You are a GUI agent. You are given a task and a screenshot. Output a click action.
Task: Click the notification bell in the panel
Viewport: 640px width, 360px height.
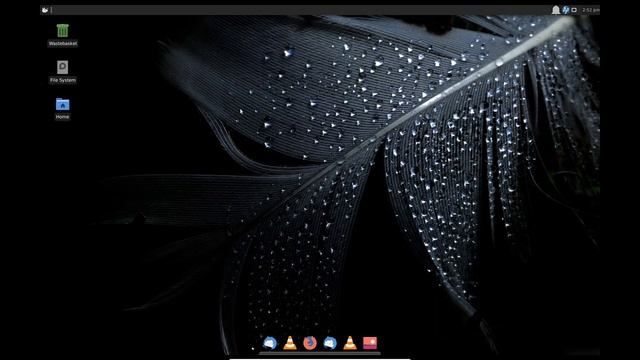556,10
